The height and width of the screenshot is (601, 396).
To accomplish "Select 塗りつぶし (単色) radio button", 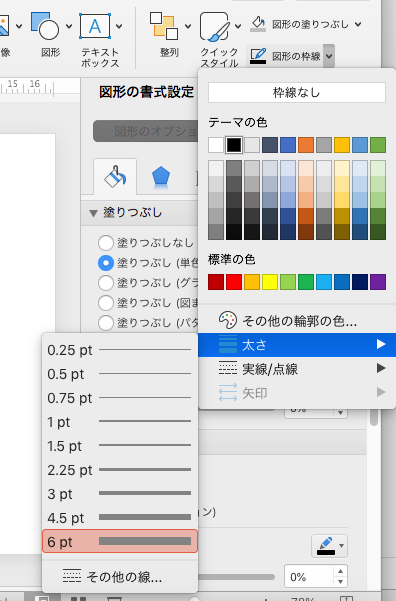I will (x=105, y=263).
